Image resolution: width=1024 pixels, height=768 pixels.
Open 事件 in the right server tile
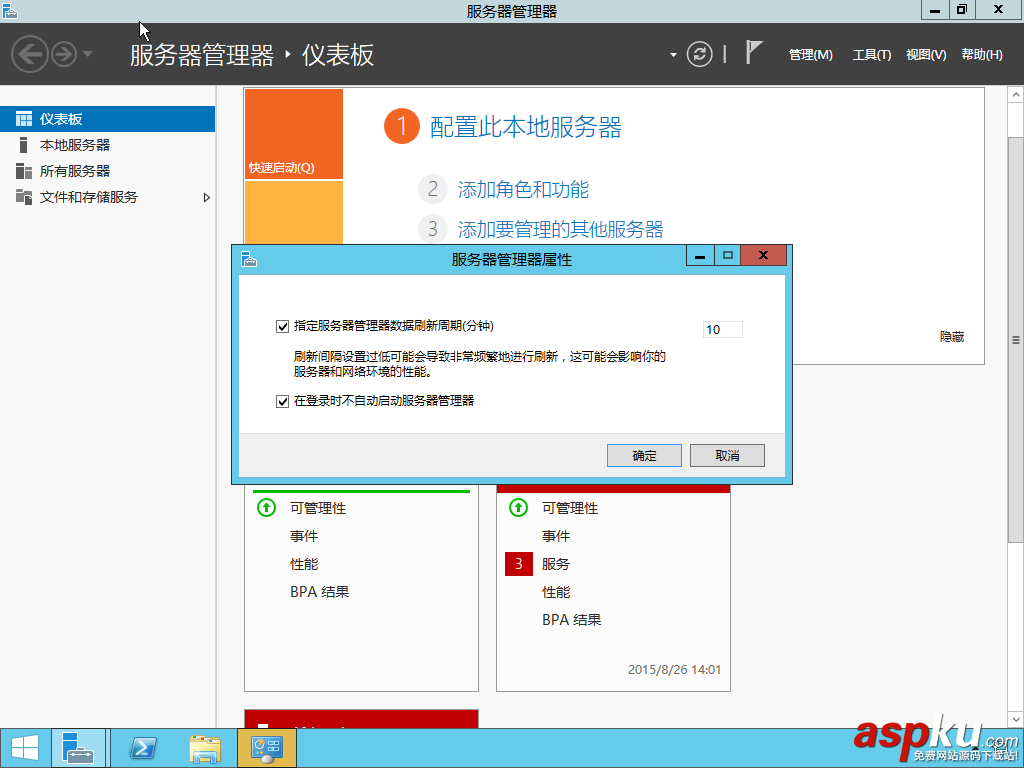[x=556, y=536]
